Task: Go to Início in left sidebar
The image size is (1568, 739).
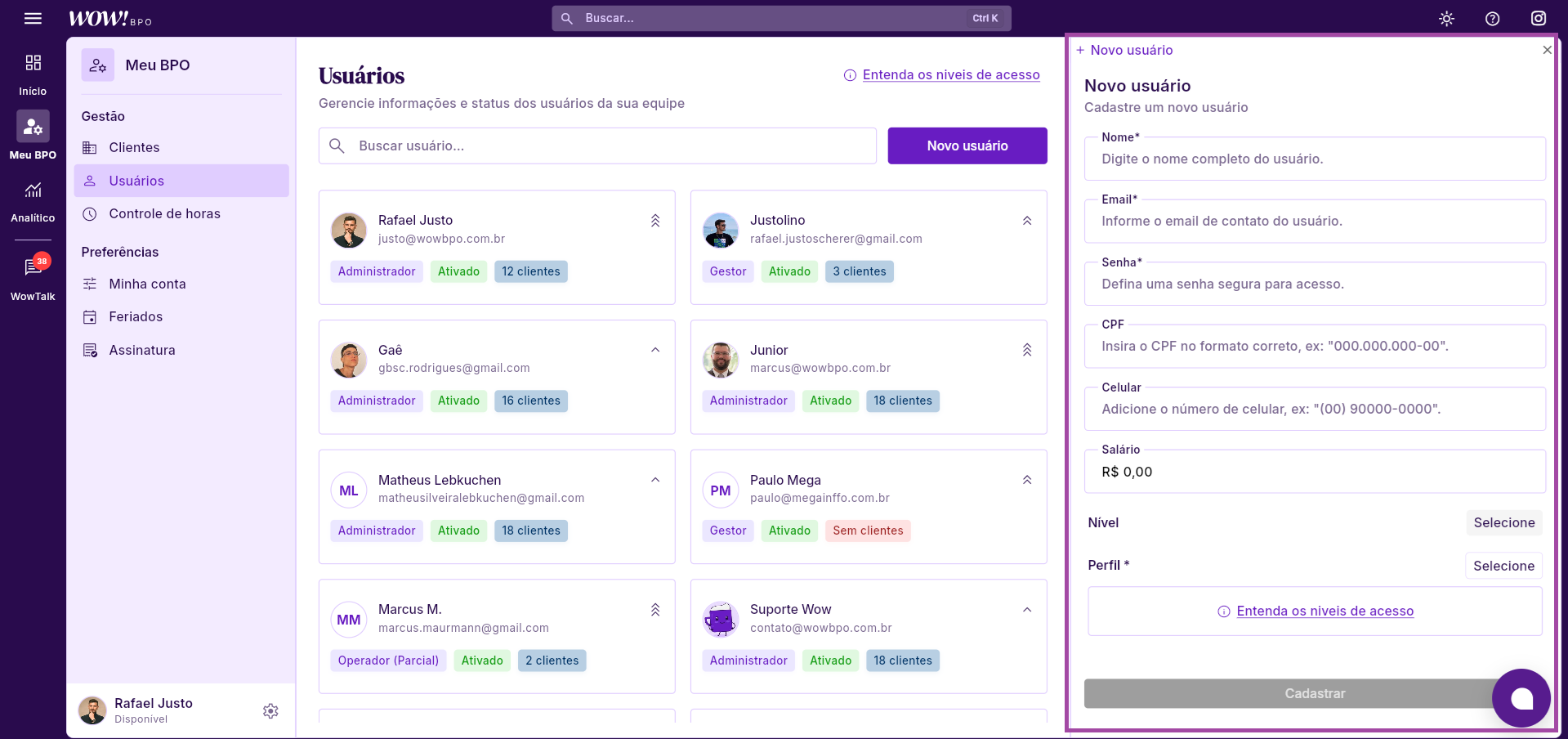Action: 33,74
